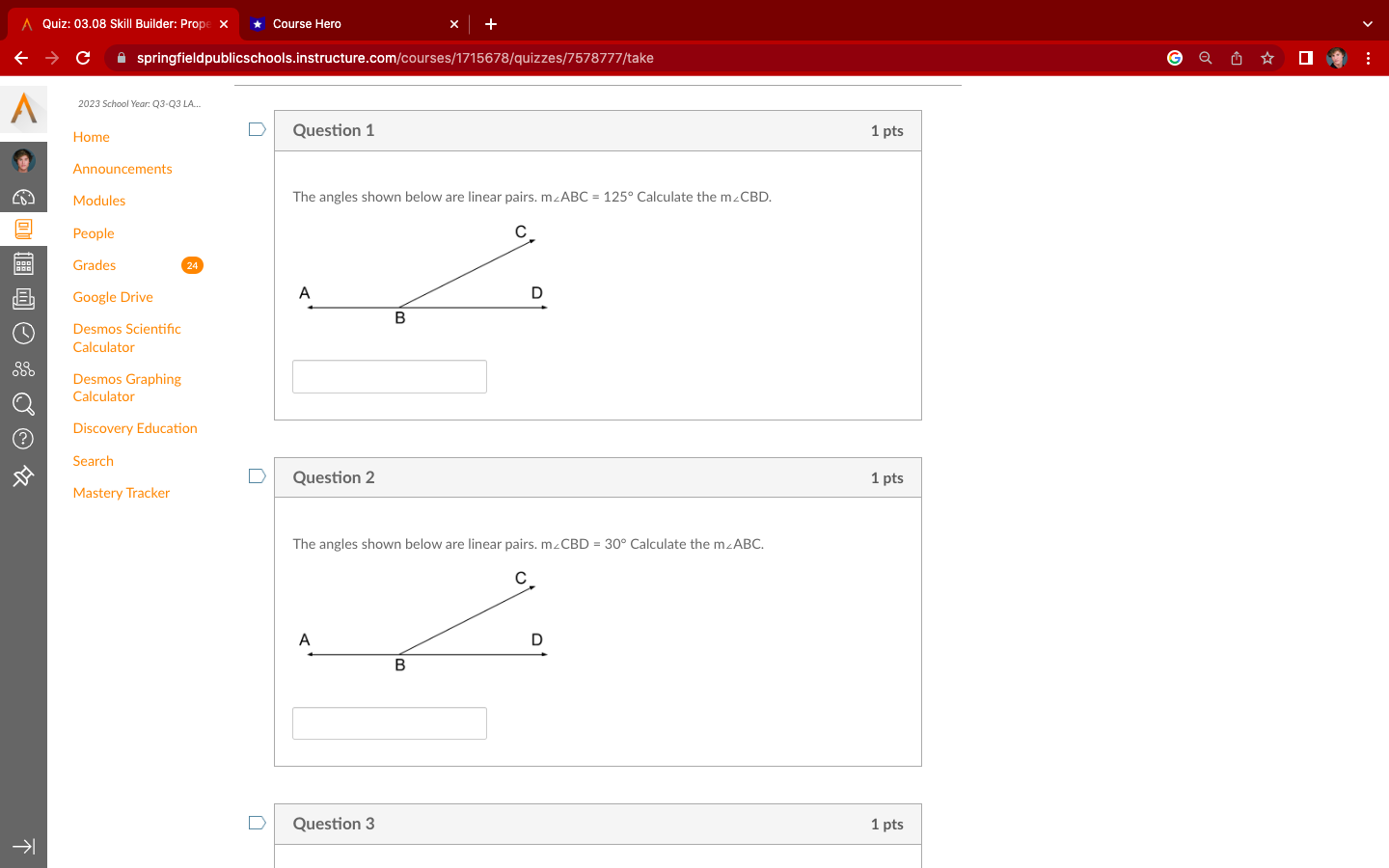
Task: Click the Question 2 answer field
Action: pyautogui.click(x=390, y=723)
